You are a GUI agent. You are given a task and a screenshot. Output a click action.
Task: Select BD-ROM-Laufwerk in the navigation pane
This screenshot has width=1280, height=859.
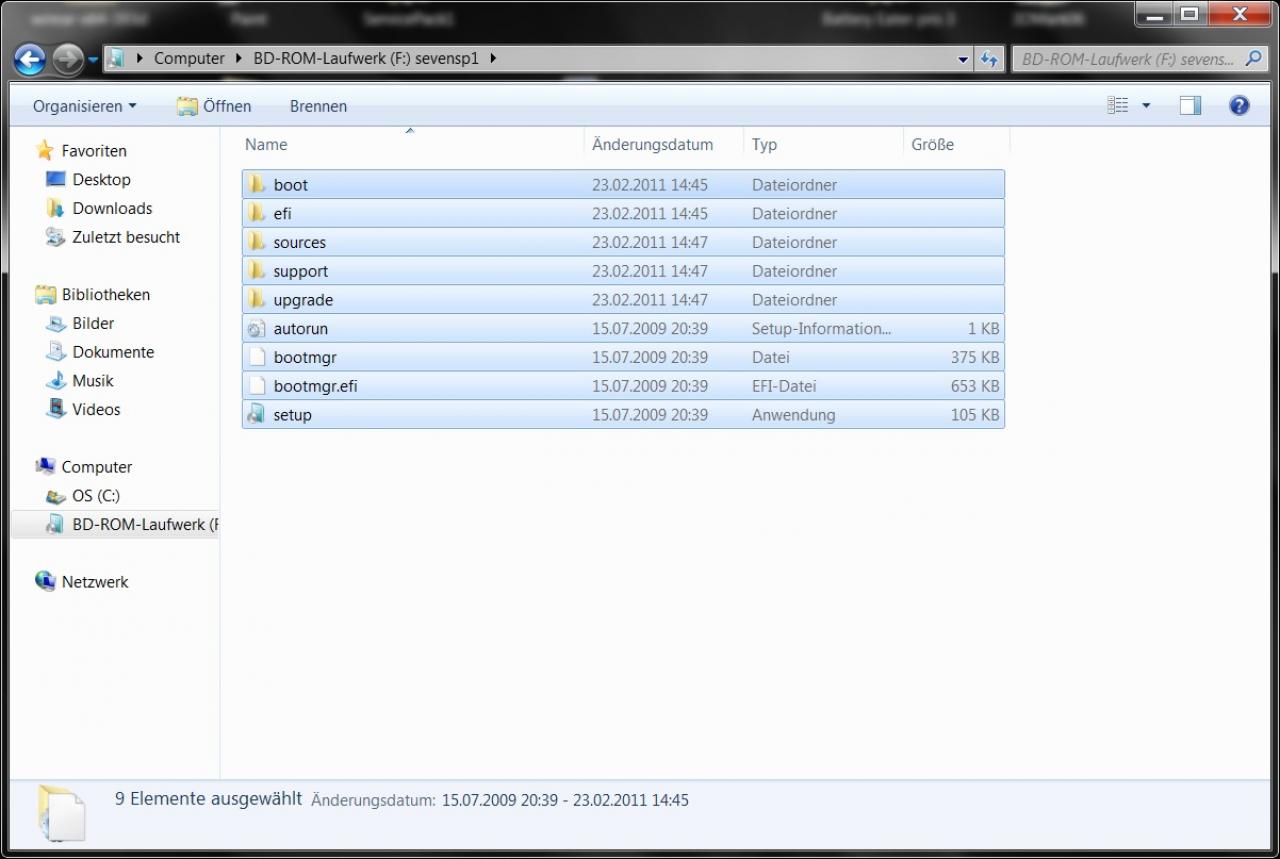pos(145,524)
